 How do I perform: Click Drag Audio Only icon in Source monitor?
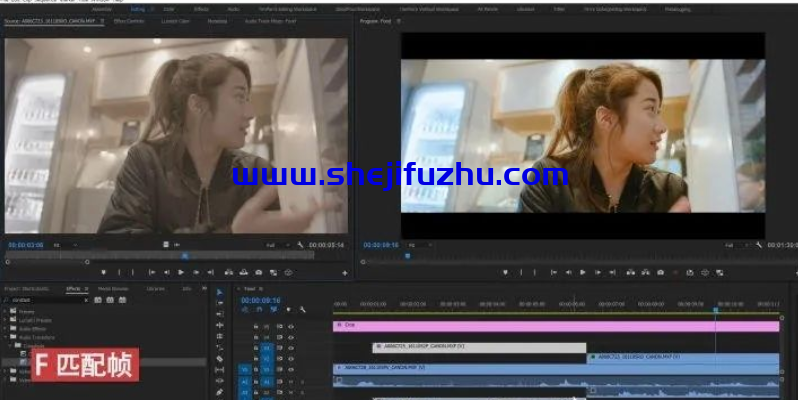click(177, 245)
